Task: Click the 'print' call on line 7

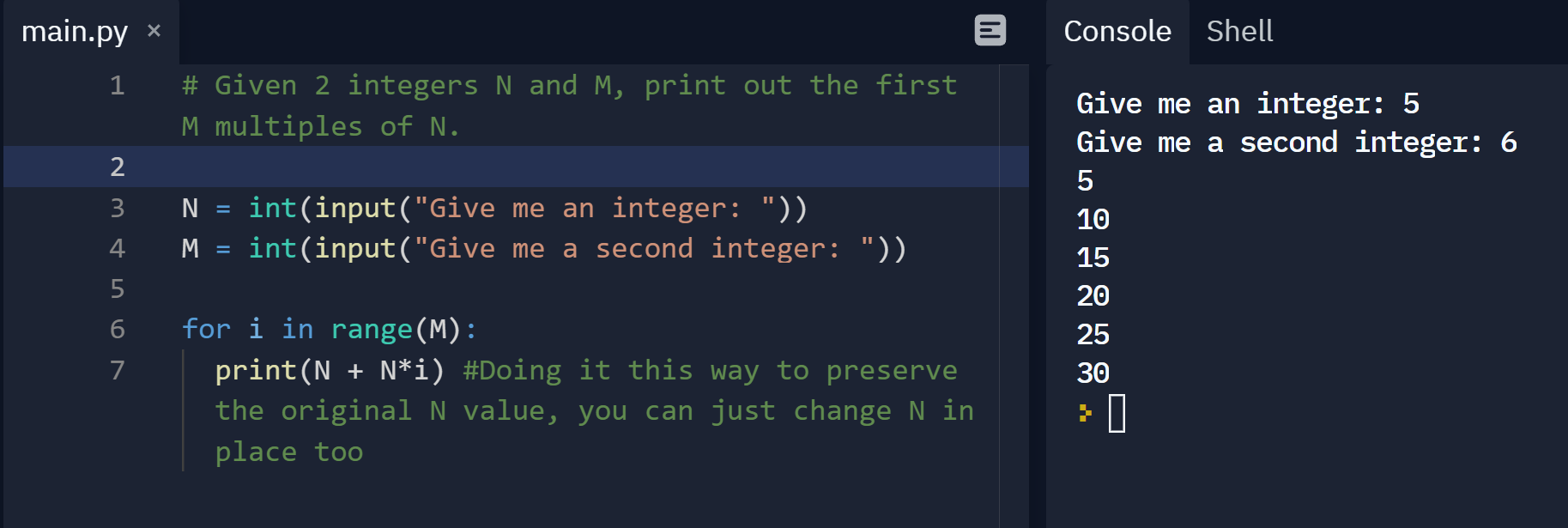Action: coord(256,371)
